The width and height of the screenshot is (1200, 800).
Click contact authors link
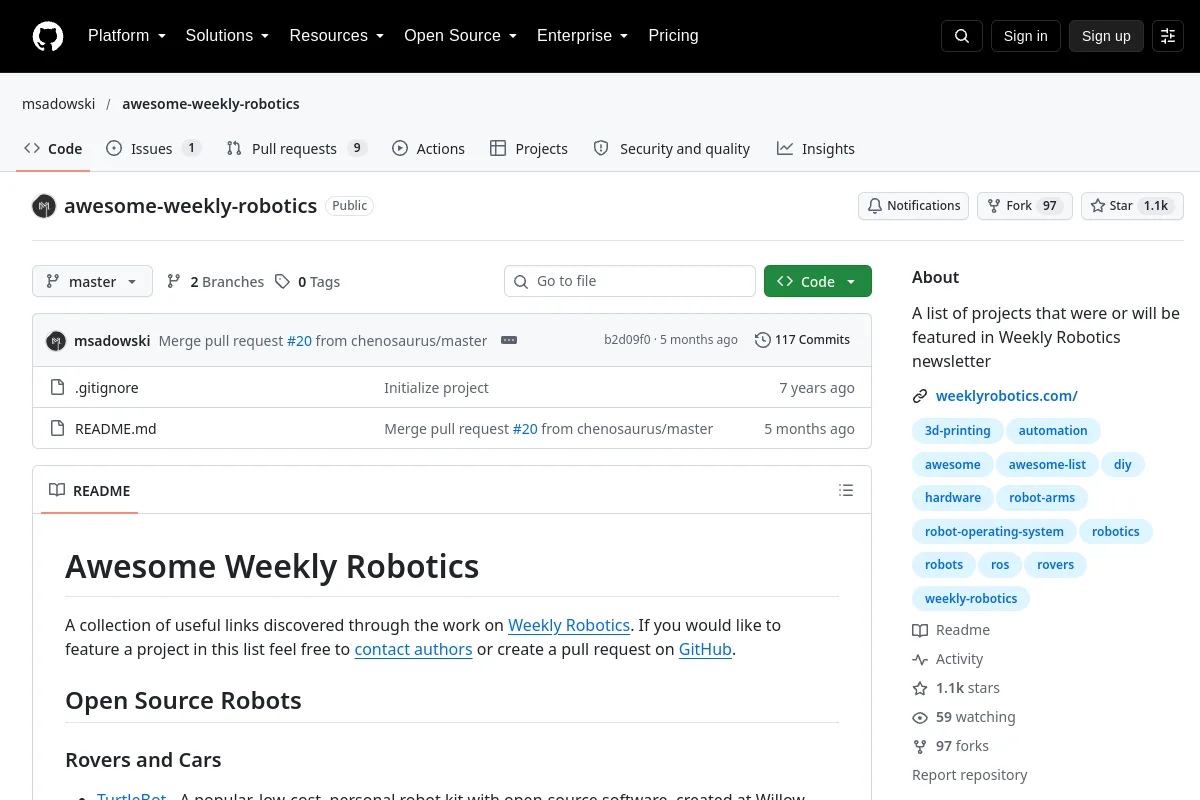tap(413, 649)
